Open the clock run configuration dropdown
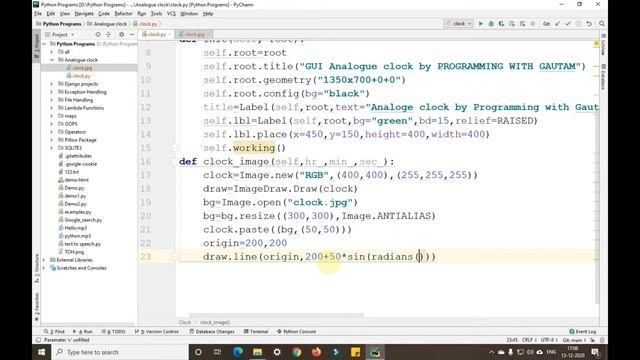This screenshot has height=360, width=640. [x=458, y=24]
